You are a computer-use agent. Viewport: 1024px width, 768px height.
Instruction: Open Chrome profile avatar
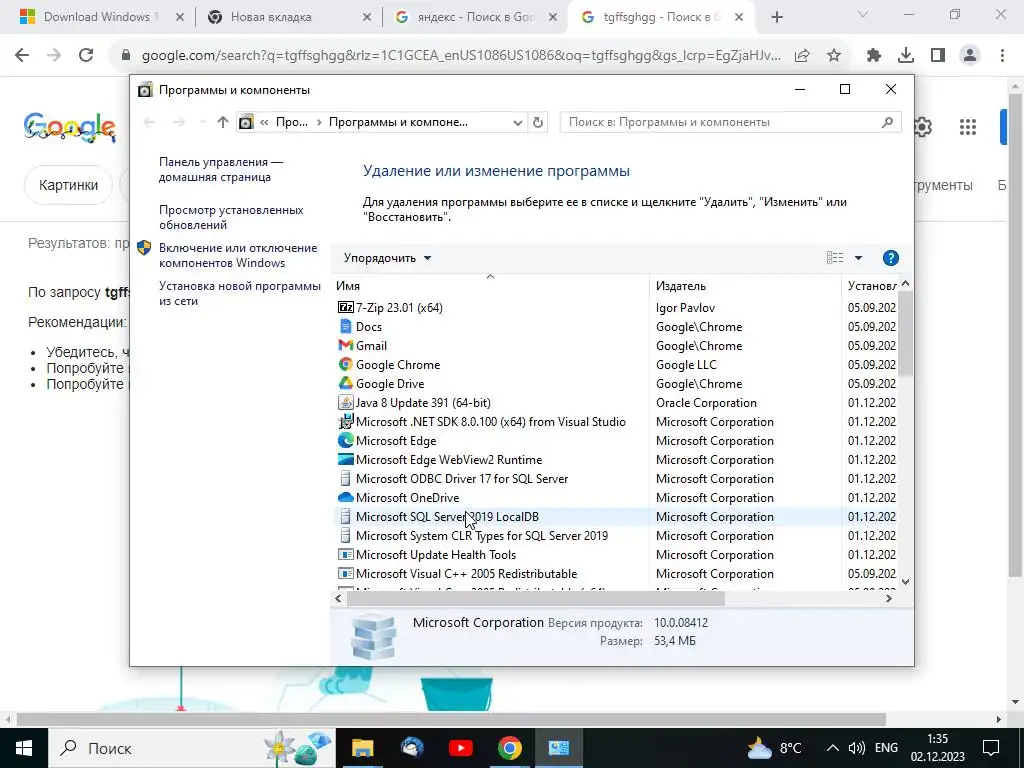pos(970,56)
